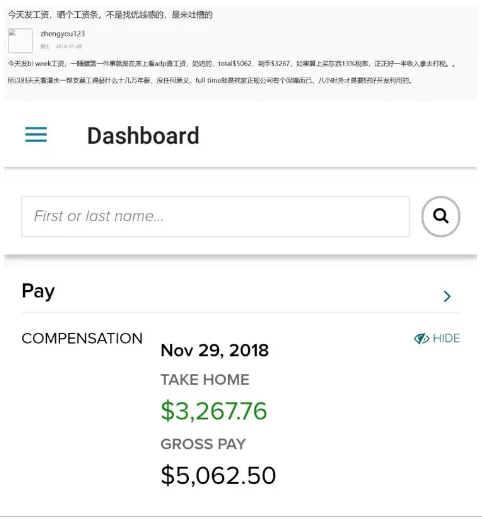Click the green $3,267.76 take-home amount

click(214, 411)
